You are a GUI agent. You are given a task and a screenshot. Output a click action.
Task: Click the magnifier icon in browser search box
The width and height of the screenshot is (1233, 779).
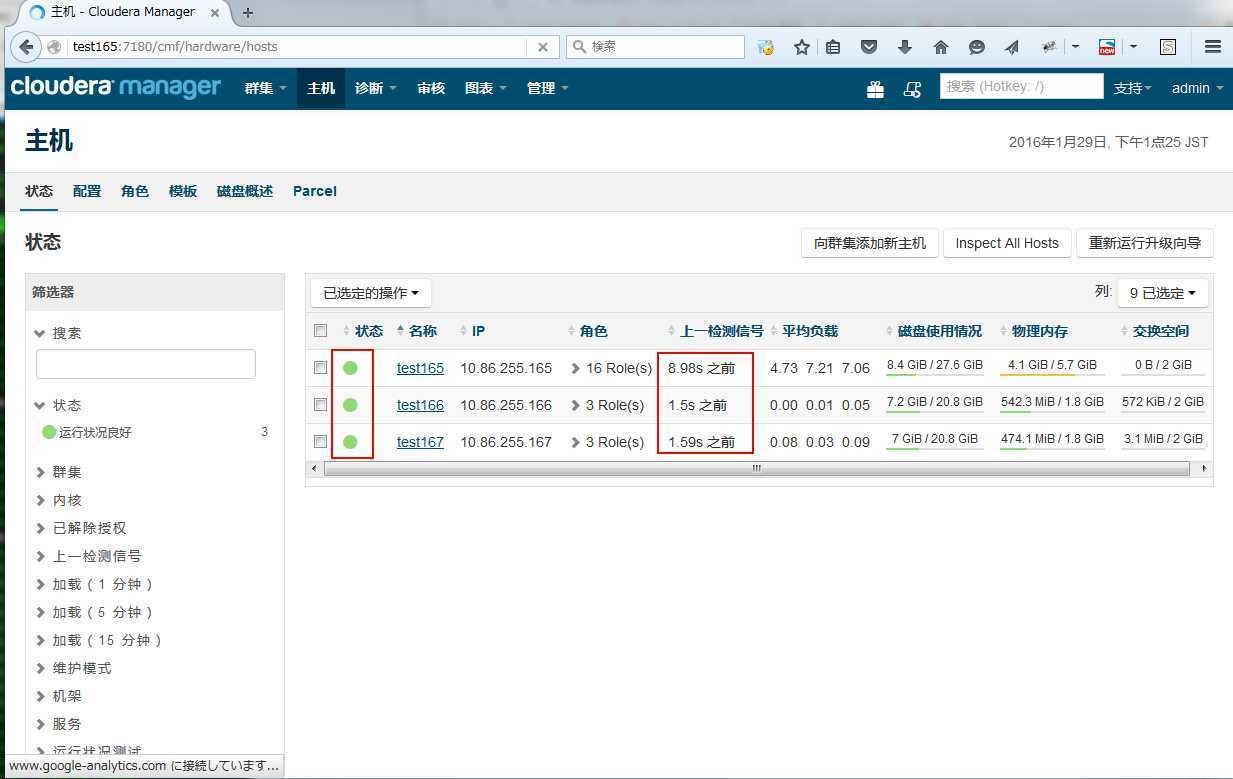pos(579,47)
